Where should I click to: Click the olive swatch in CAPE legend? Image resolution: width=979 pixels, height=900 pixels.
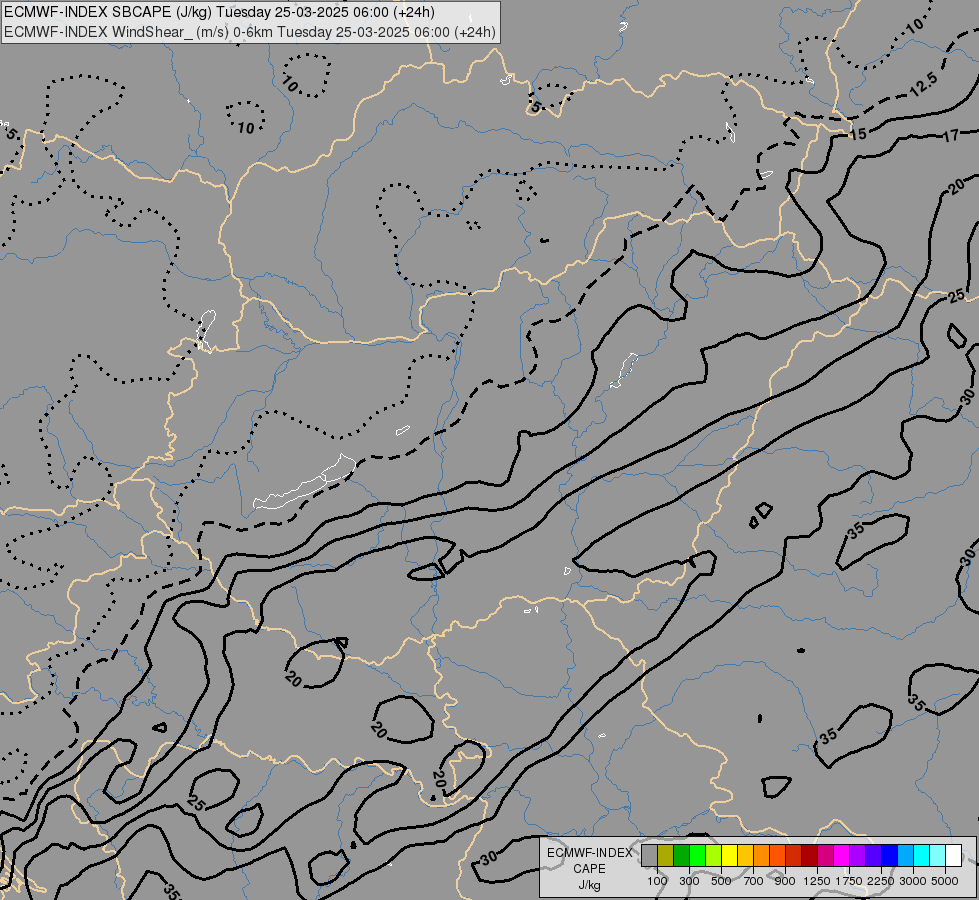666,856
